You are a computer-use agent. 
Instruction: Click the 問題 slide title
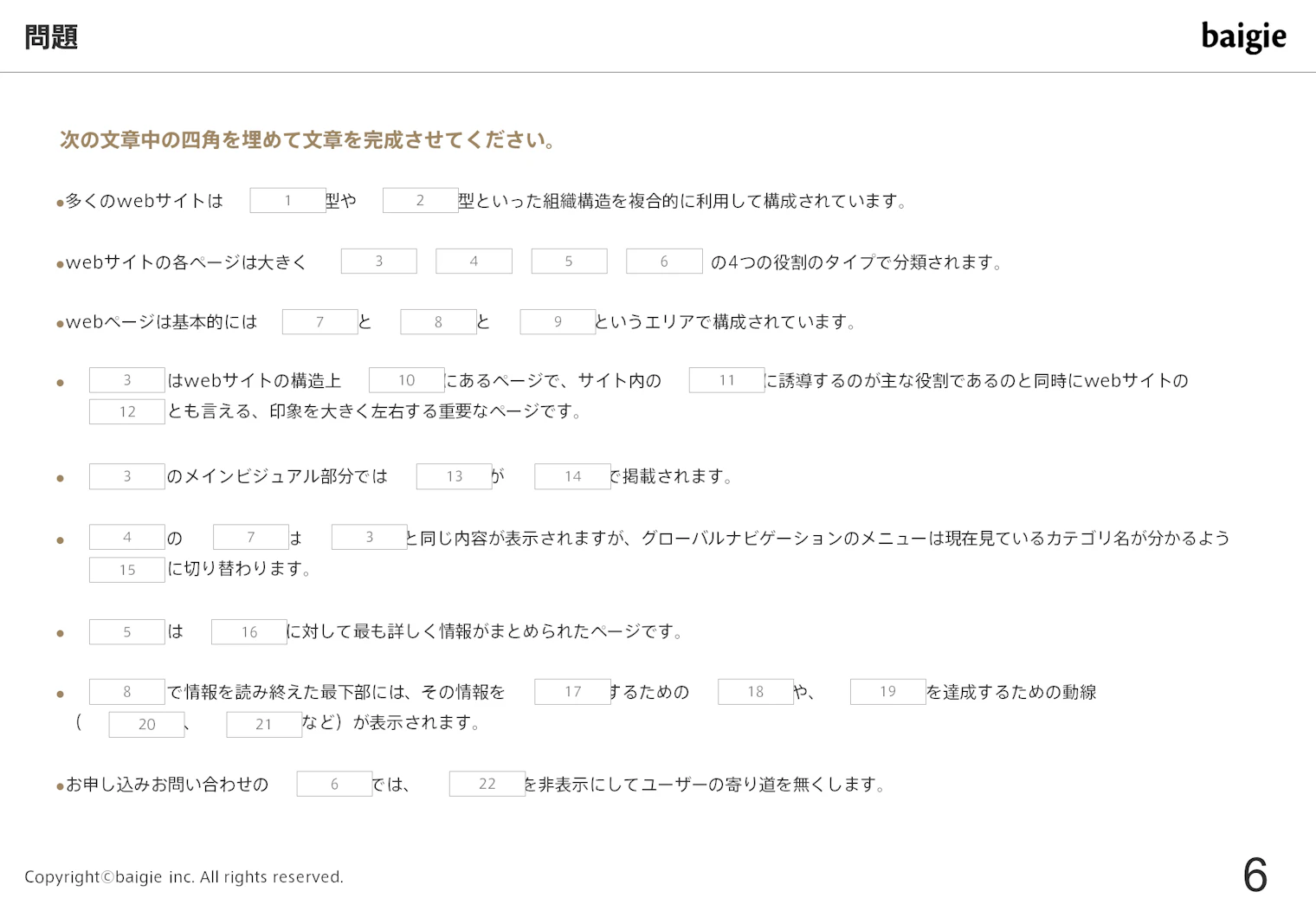pos(51,37)
